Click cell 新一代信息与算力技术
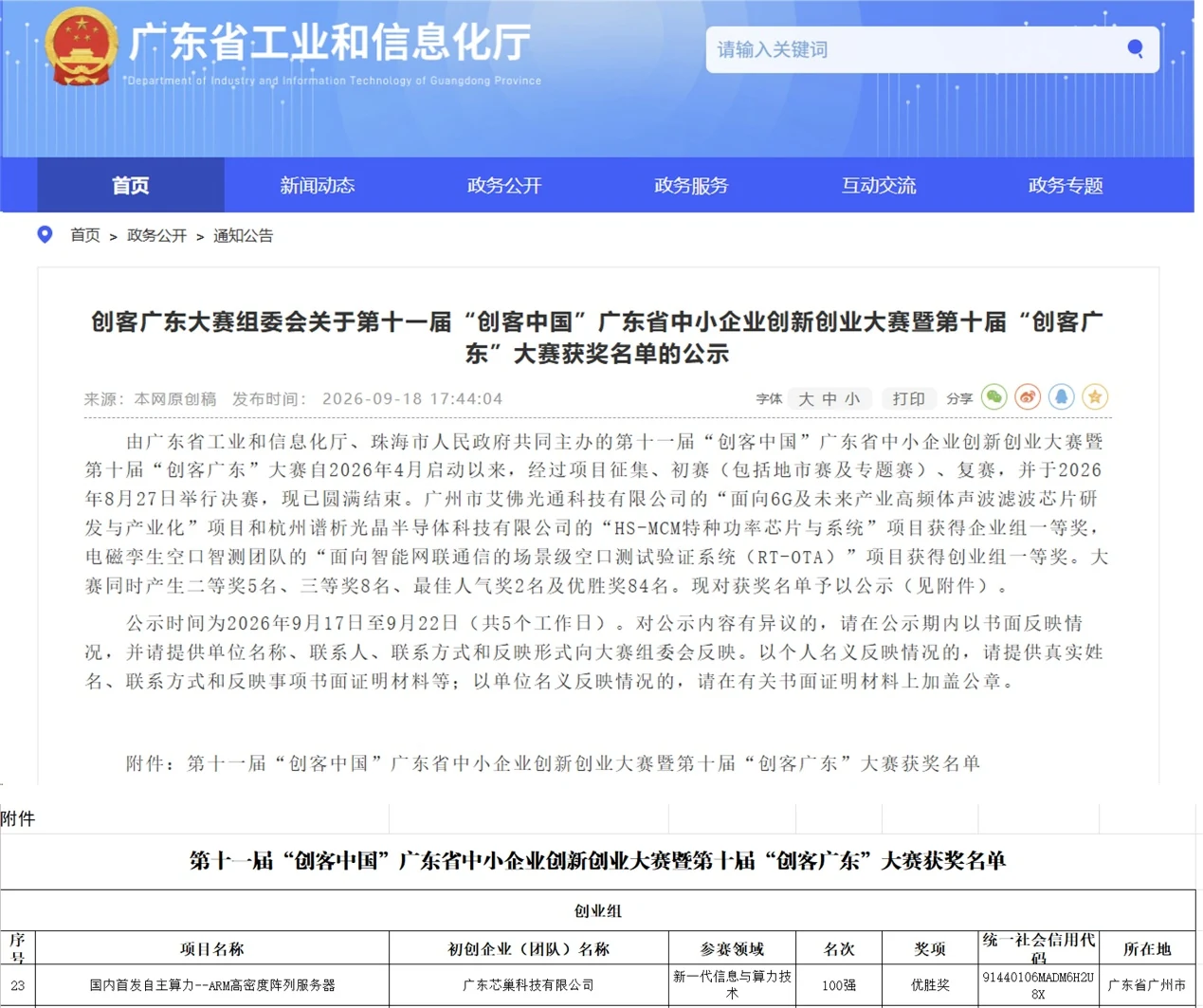The height and width of the screenshot is (1008, 1203). pos(732,985)
